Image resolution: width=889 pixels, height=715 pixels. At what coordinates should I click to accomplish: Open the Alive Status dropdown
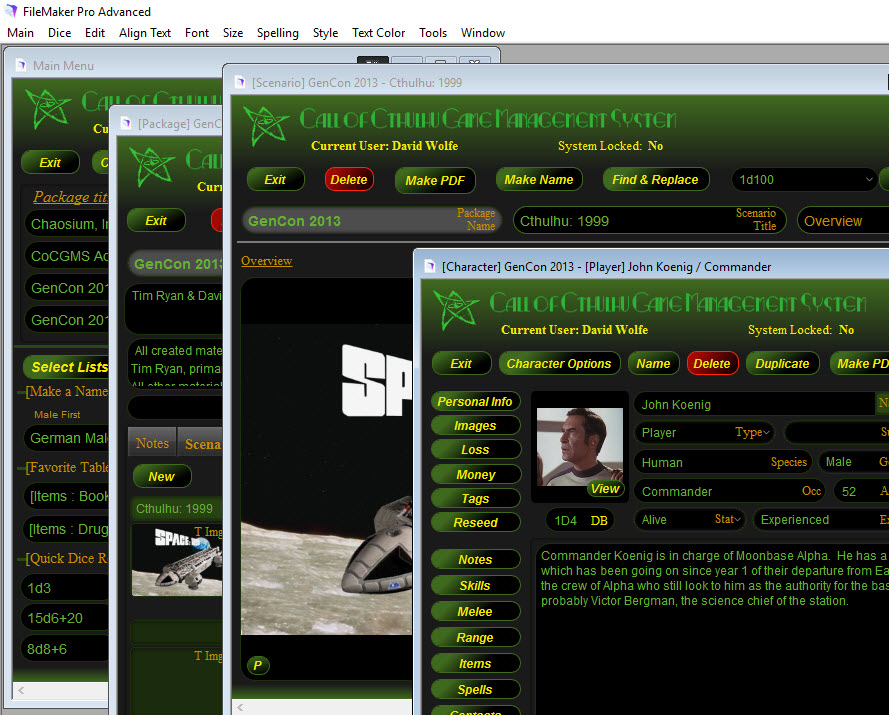pyautogui.click(x=690, y=519)
